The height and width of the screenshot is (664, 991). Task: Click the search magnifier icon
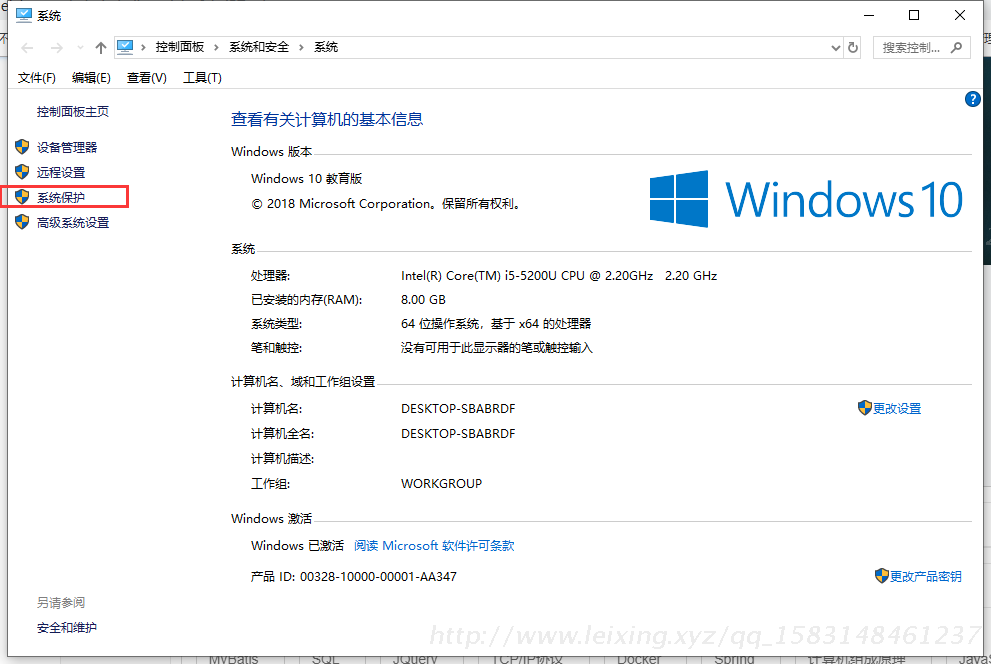tap(956, 47)
